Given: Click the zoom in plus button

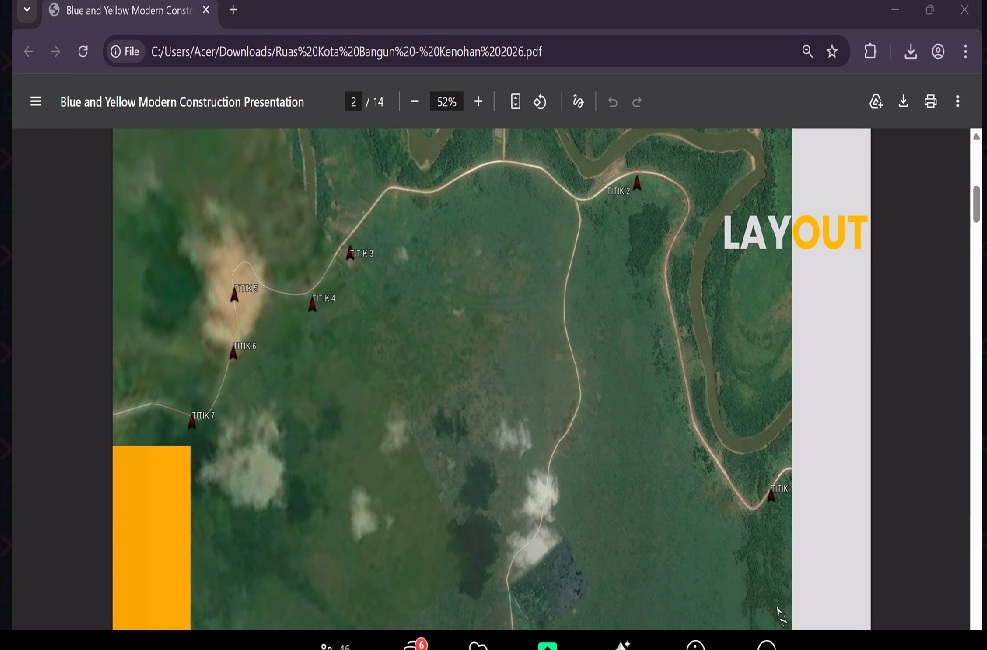Looking at the screenshot, I should click(478, 102).
